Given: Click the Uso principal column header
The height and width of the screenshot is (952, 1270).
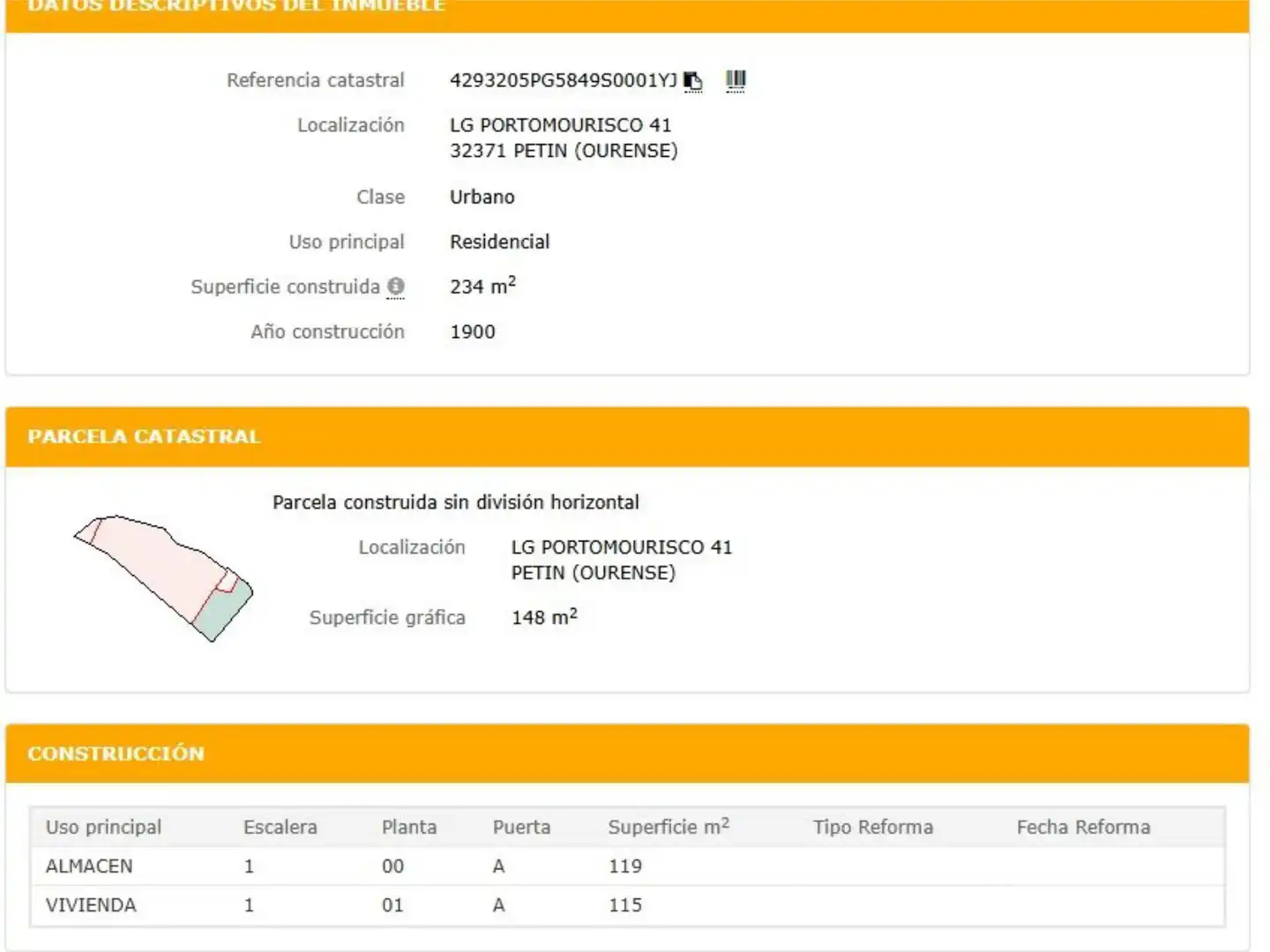Looking at the screenshot, I should [x=104, y=827].
